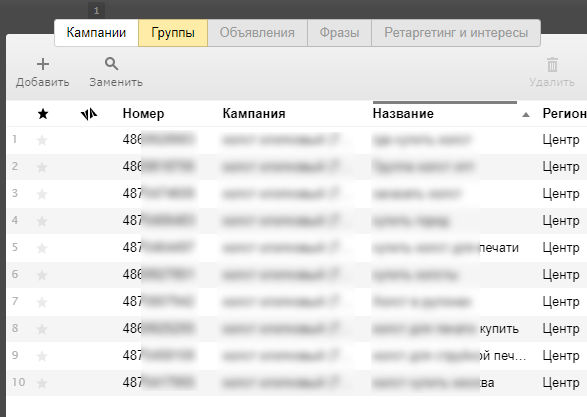Toggle favorite star in row 3
Screen dimensions: 587x417
point(42,194)
